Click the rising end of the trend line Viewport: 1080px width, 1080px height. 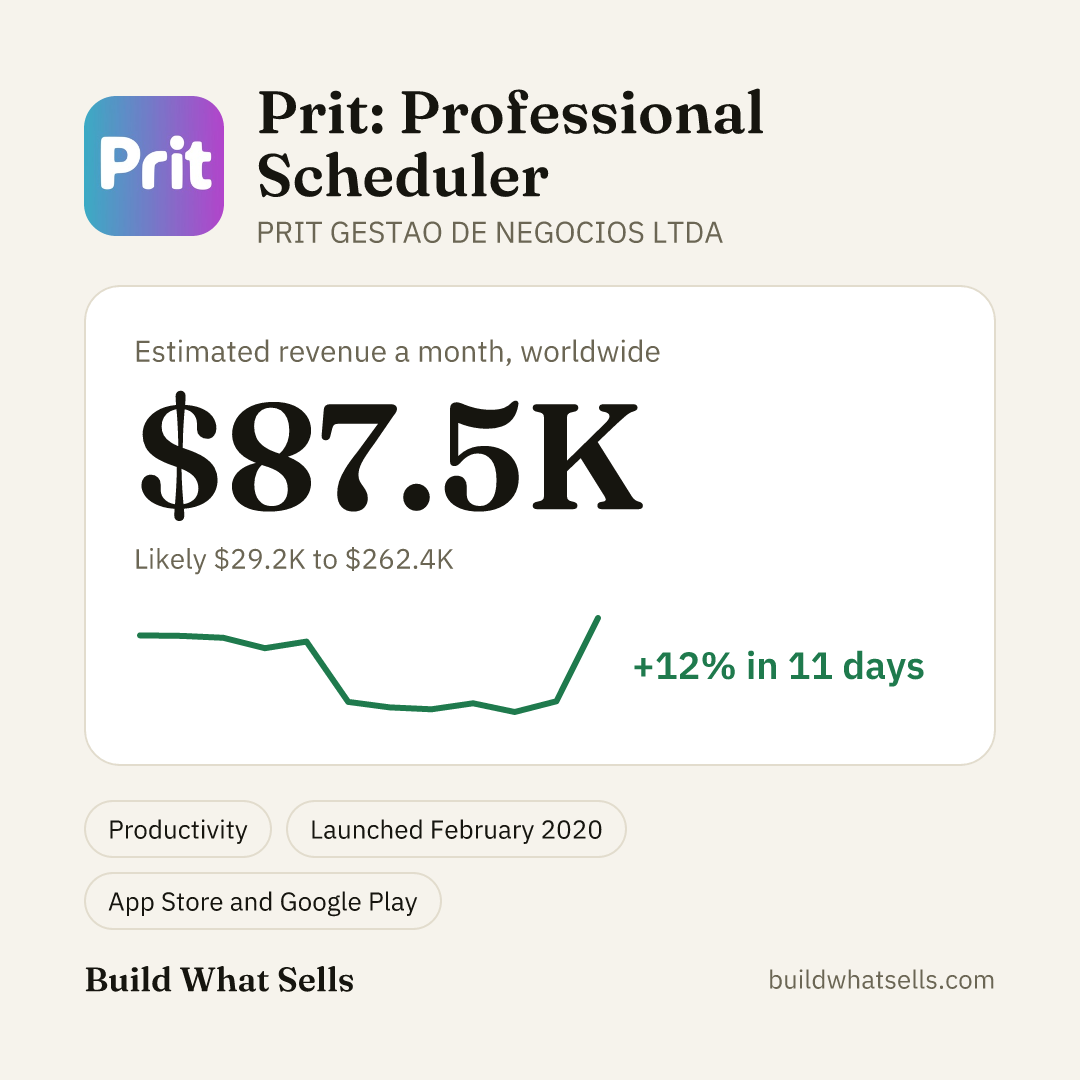579,658
